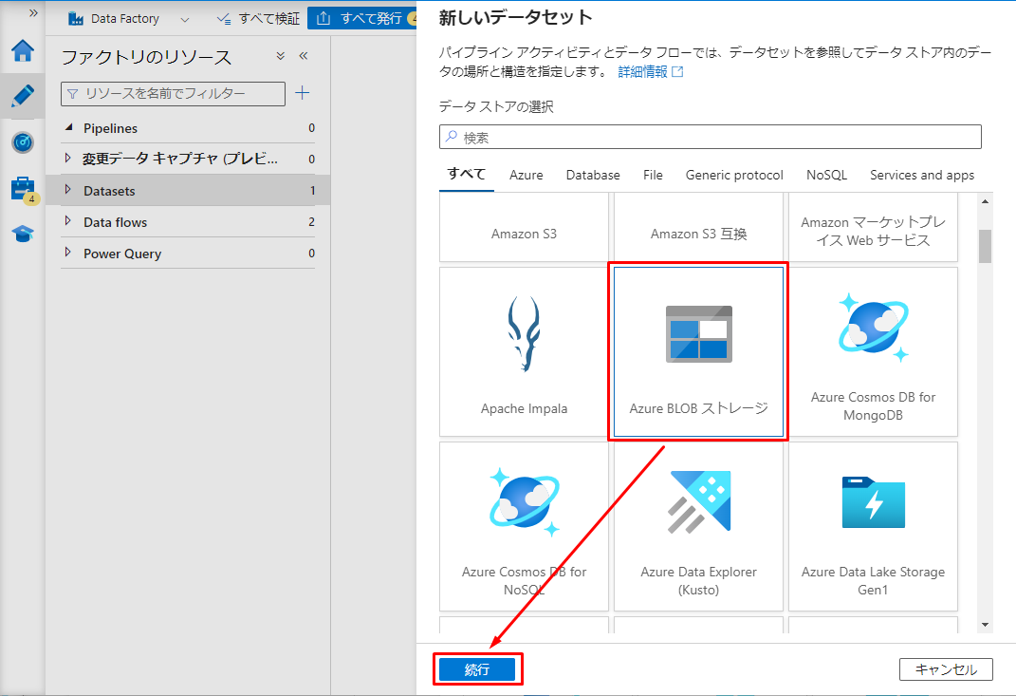Select the Amazon S3 互換 tile

[x=698, y=227]
